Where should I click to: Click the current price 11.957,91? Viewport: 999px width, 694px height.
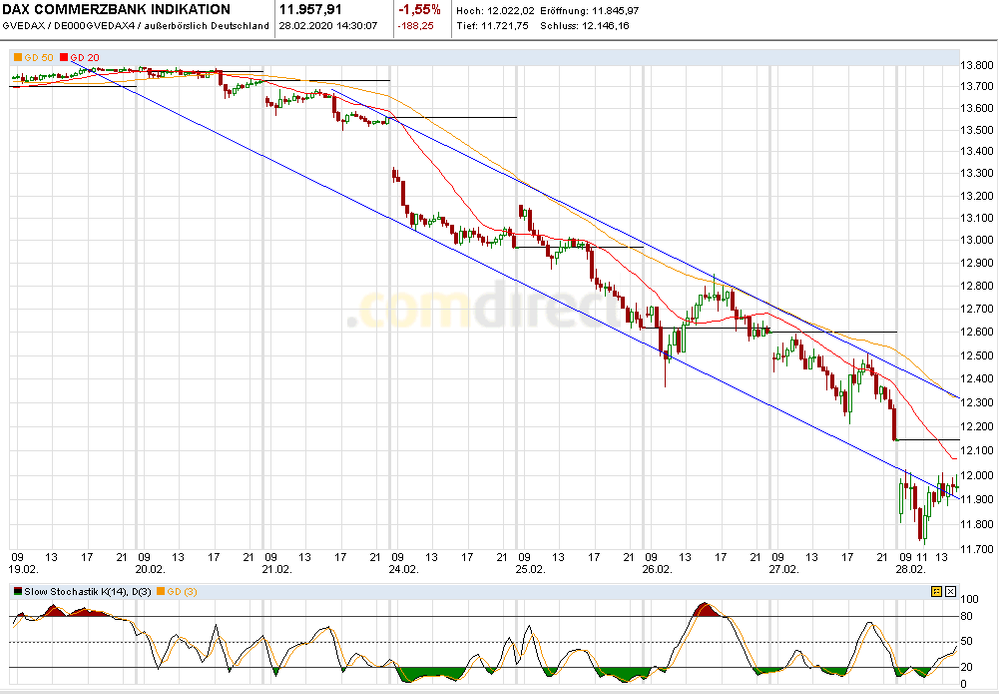pyautogui.click(x=313, y=12)
